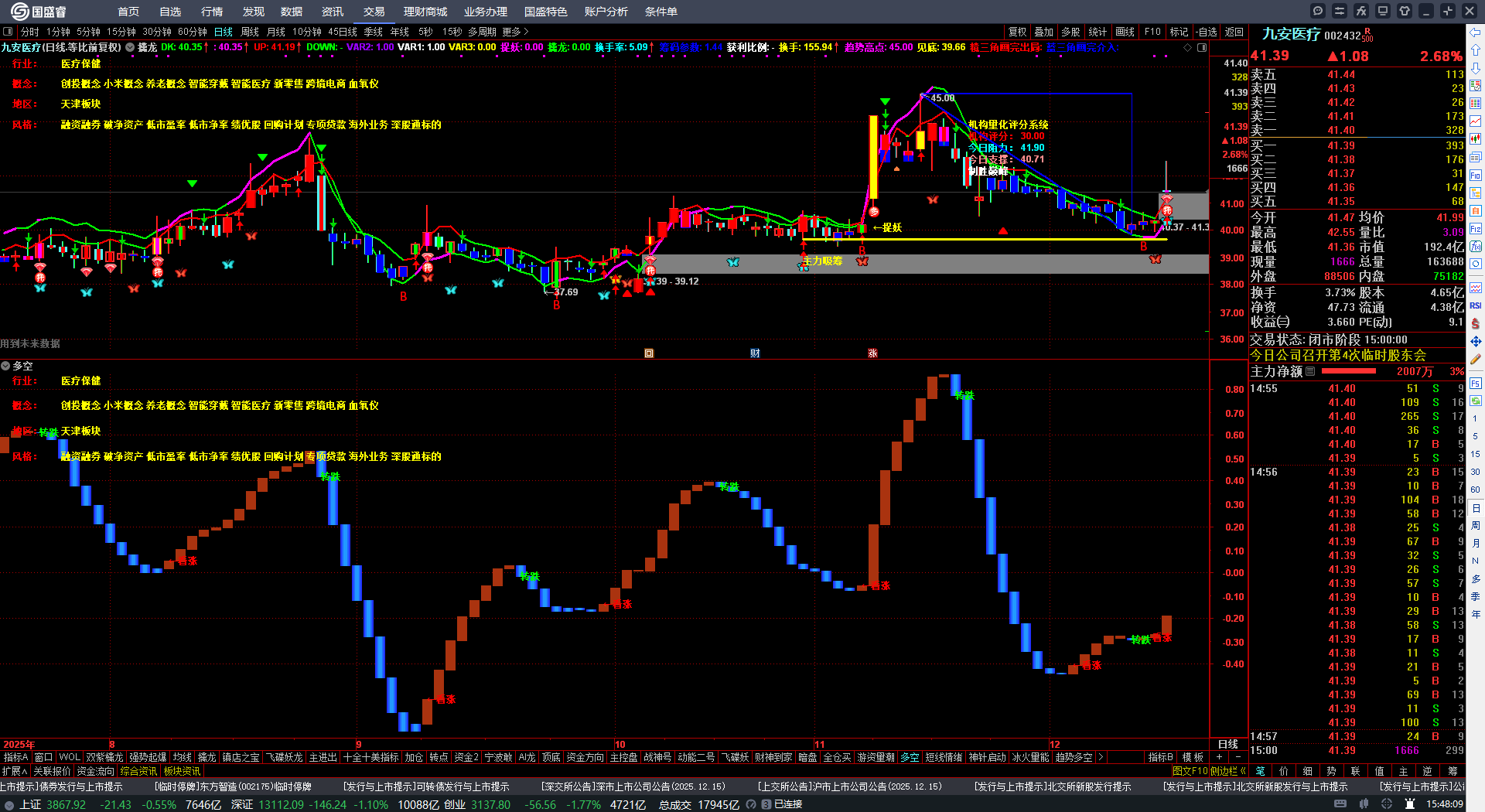Open the message chat icon in title bar

[x=1318, y=11]
